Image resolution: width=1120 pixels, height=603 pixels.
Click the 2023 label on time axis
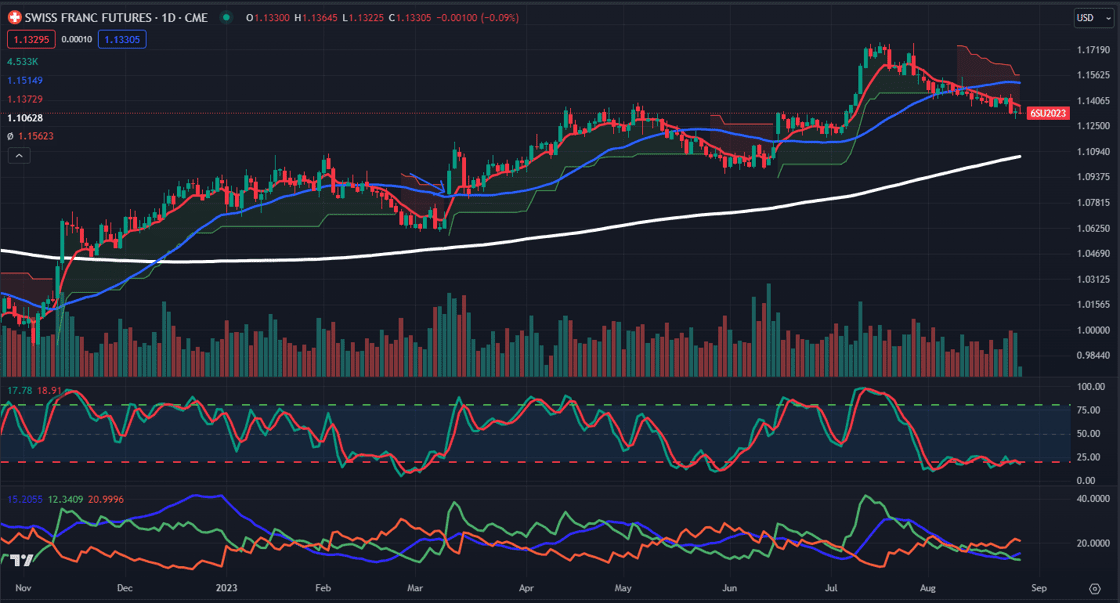226,588
